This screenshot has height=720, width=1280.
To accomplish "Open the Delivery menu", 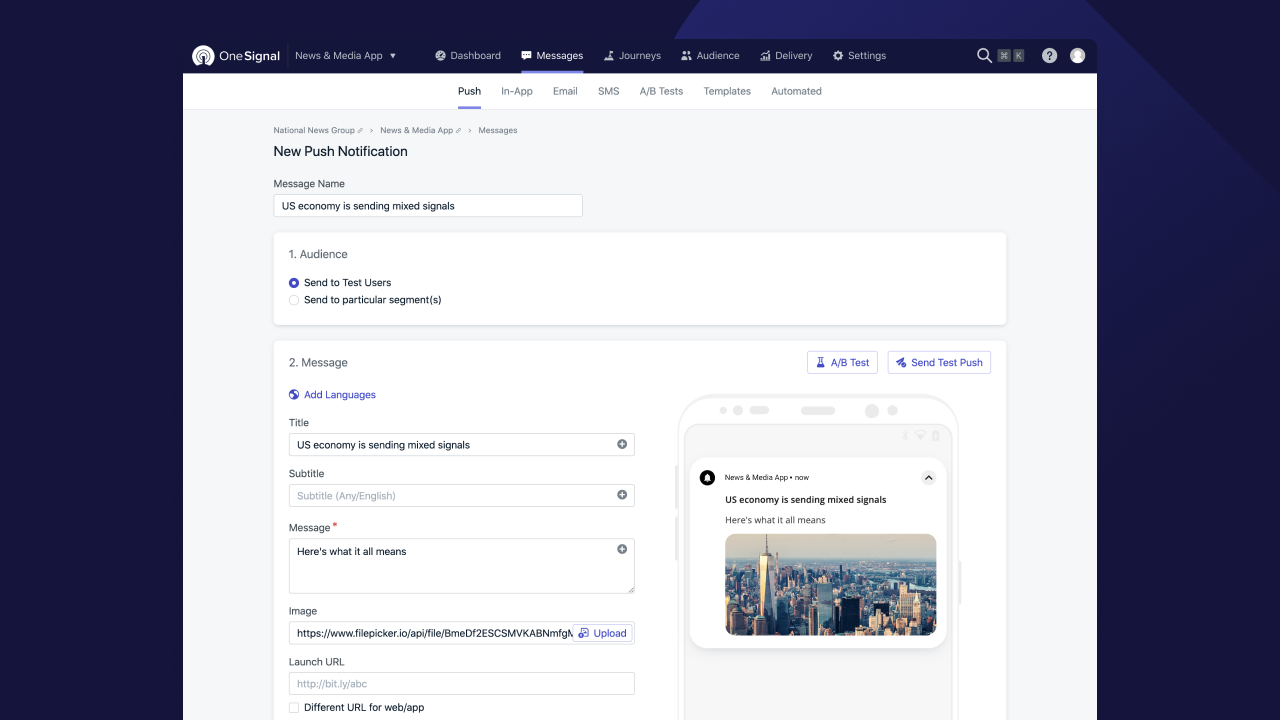I will [786, 56].
